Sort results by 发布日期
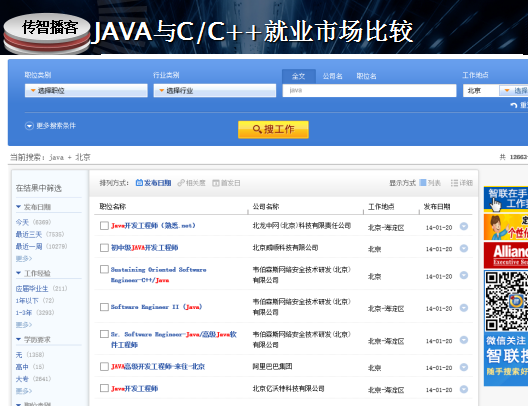Viewport: 528px width, 406px height. pos(154,183)
